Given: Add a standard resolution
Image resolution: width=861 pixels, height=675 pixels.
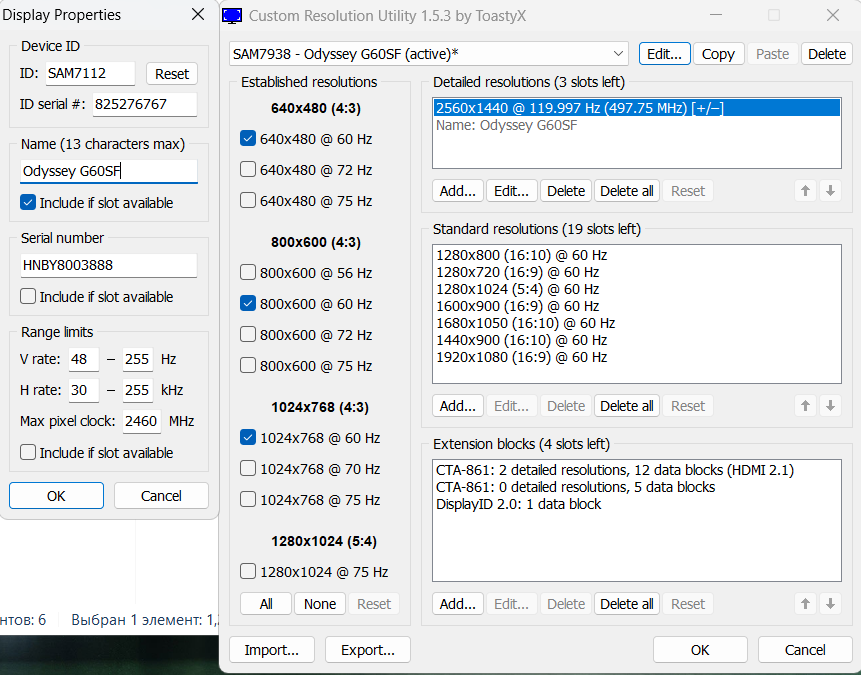Looking at the screenshot, I should tap(457, 406).
